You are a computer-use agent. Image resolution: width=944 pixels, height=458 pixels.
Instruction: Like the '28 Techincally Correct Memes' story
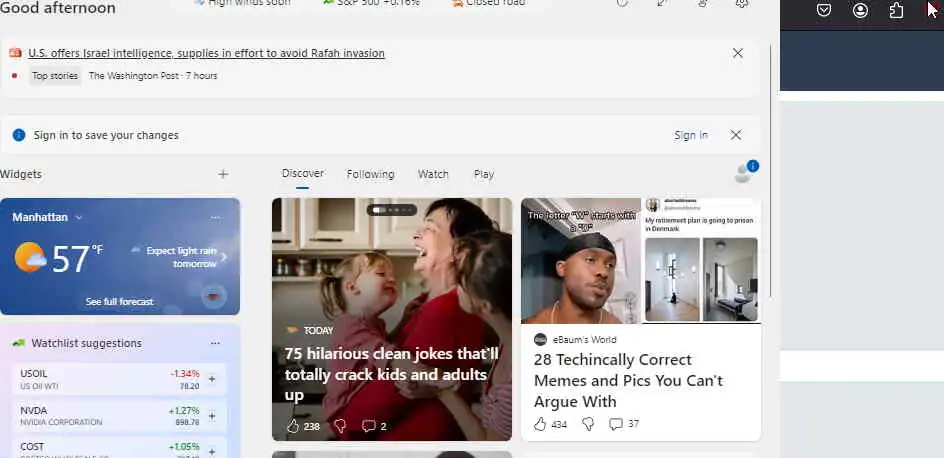540,424
